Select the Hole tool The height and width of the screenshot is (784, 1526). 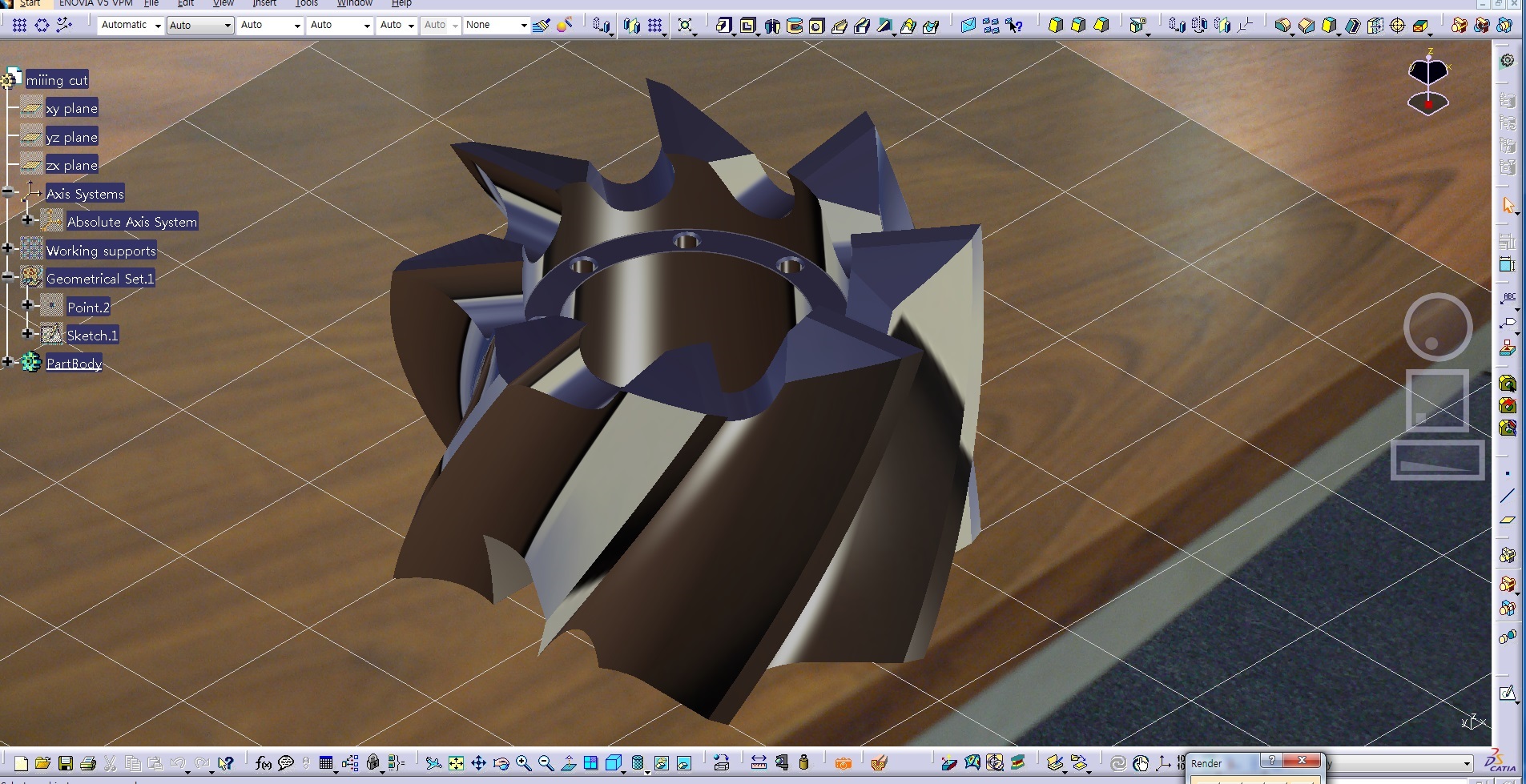816,26
